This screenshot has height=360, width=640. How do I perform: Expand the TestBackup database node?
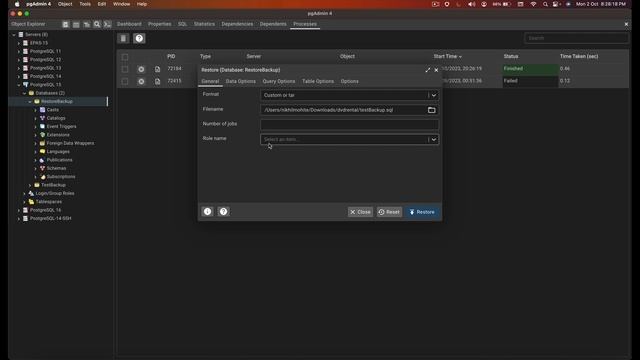click(x=30, y=185)
